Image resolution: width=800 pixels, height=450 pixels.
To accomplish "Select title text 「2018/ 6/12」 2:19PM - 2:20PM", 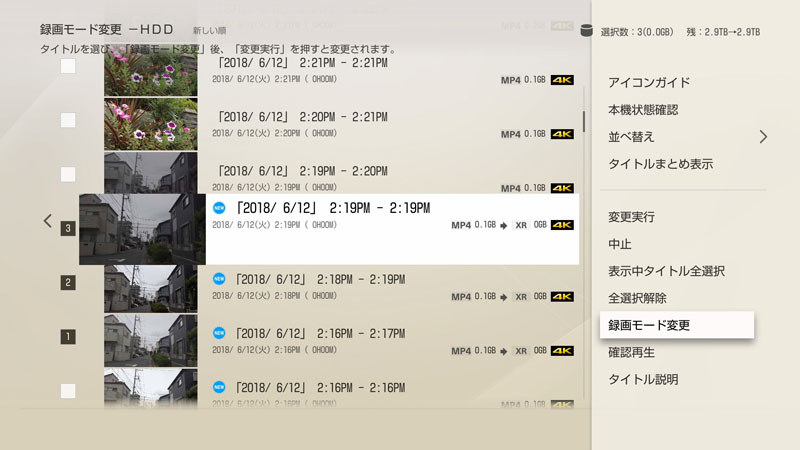I will point(303,171).
